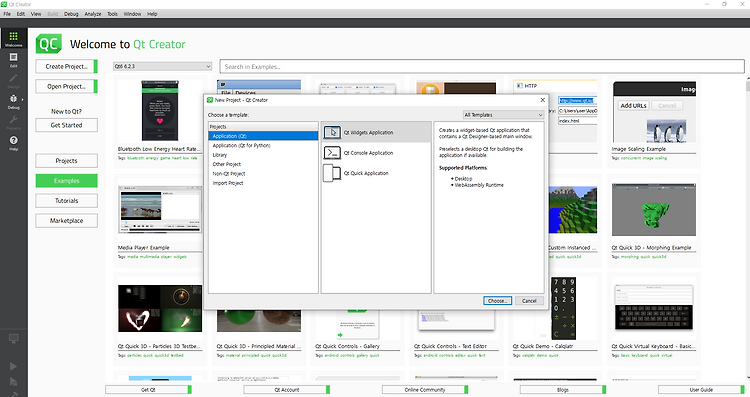Open the Window menu
Image resolution: width=750 pixels, height=397 pixels.
(132, 14)
